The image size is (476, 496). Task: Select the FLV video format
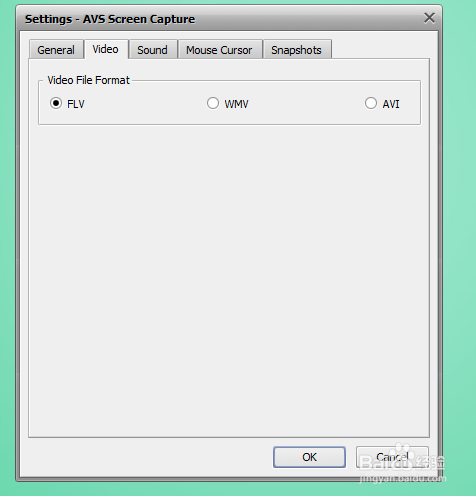point(67,104)
